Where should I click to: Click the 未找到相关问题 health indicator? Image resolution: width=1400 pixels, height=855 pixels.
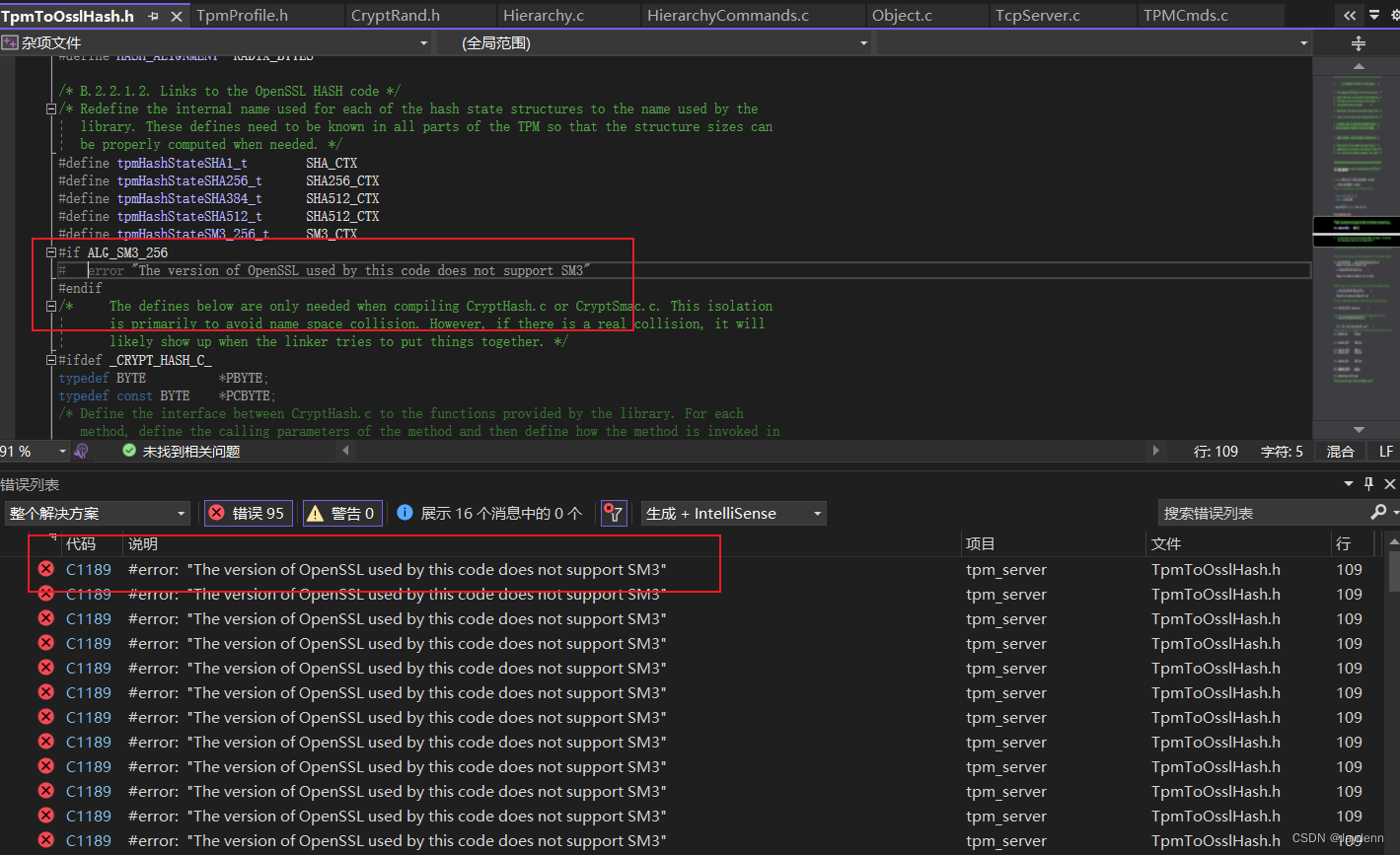[182, 451]
